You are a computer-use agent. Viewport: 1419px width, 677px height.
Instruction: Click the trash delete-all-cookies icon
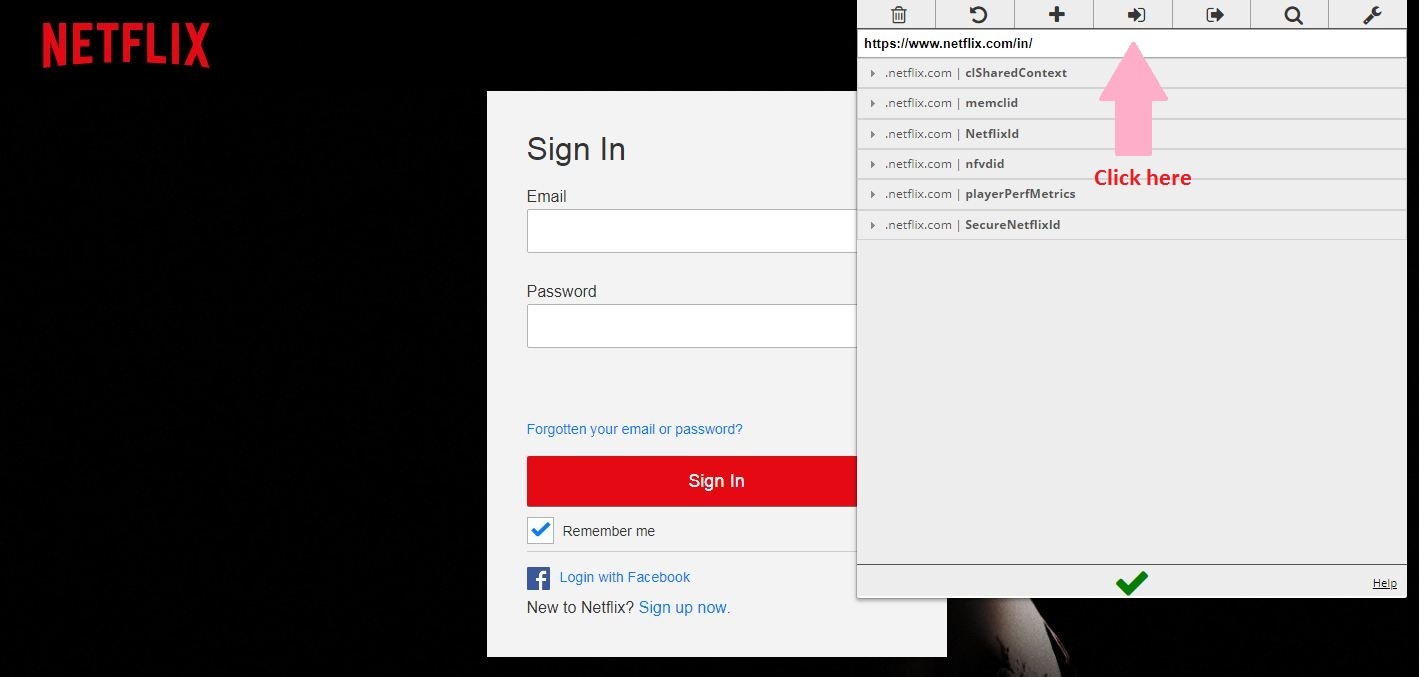pyautogui.click(x=898, y=15)
